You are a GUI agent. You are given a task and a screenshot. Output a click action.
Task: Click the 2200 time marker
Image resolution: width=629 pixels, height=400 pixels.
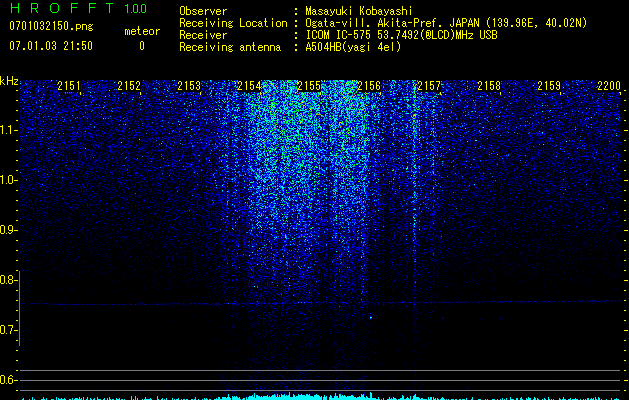[609, 85]
